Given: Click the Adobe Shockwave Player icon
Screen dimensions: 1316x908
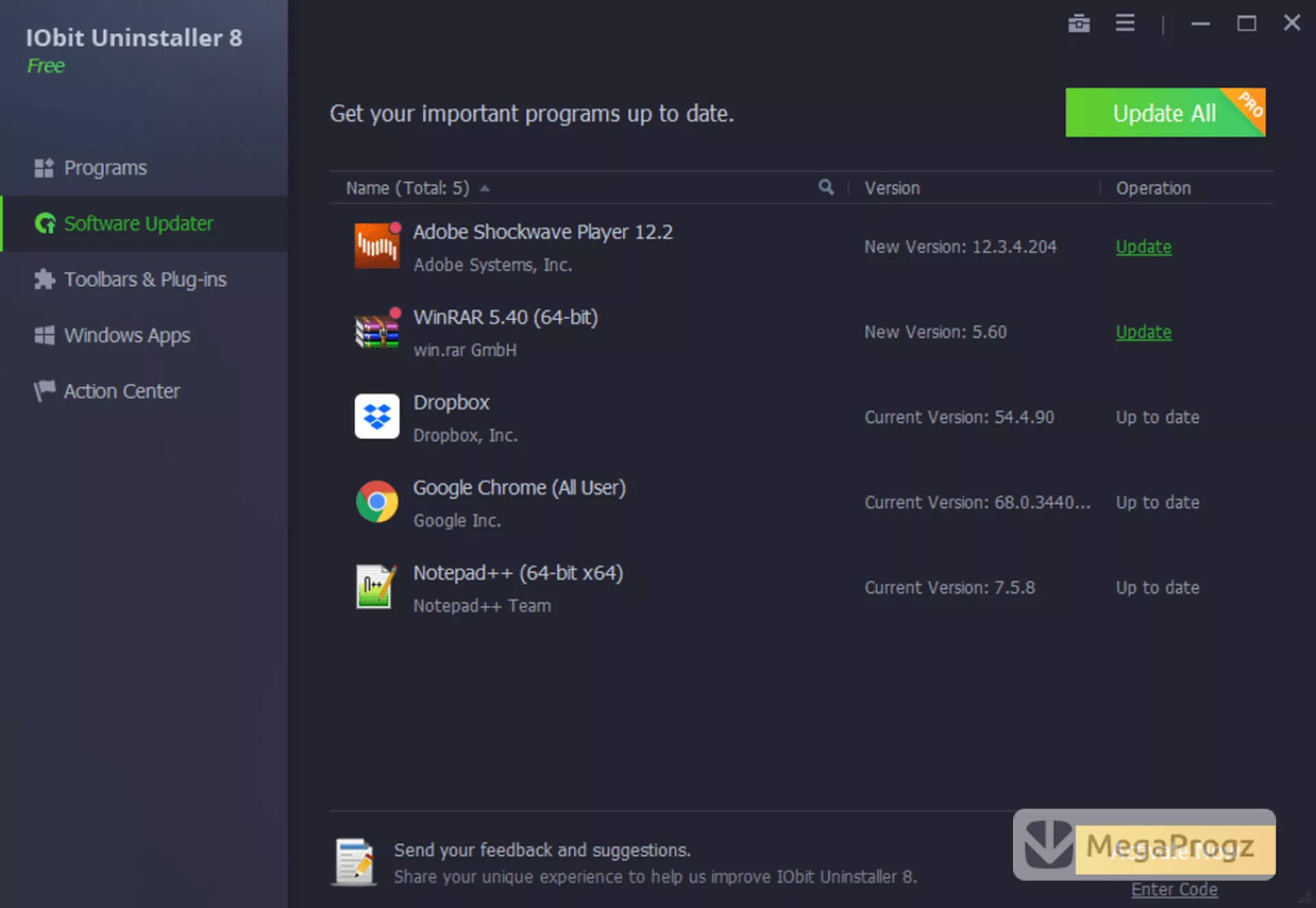Looking at the screenshot, I should click(x=377, y=245).
